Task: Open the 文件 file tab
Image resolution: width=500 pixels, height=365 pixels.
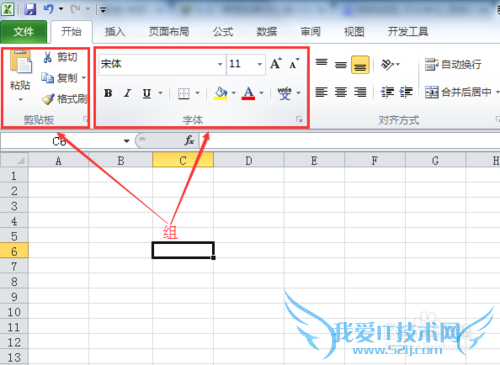Action: coord(24,32)
